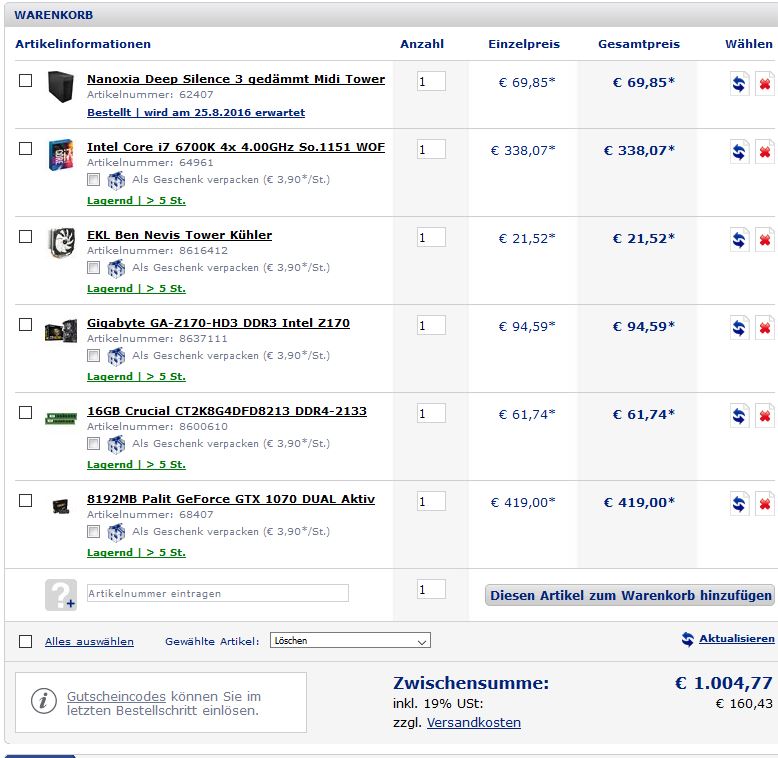Image resolution: width=778 pixels, height=758 pixels.
Task: Select the Palit GTX 1070 row checkbox
Action: click(25, 501)
